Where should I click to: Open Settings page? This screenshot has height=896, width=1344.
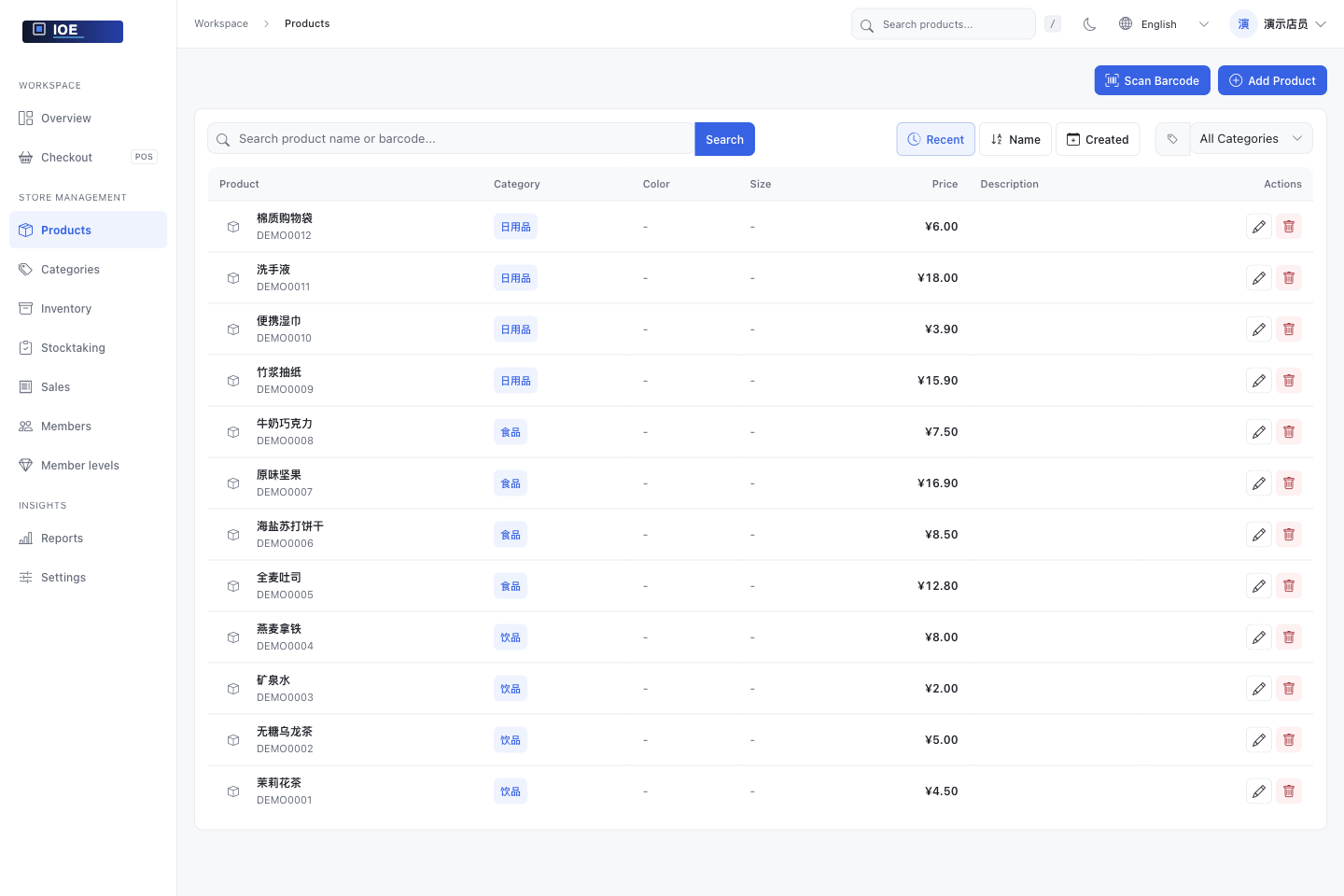(x=88, y=578)
